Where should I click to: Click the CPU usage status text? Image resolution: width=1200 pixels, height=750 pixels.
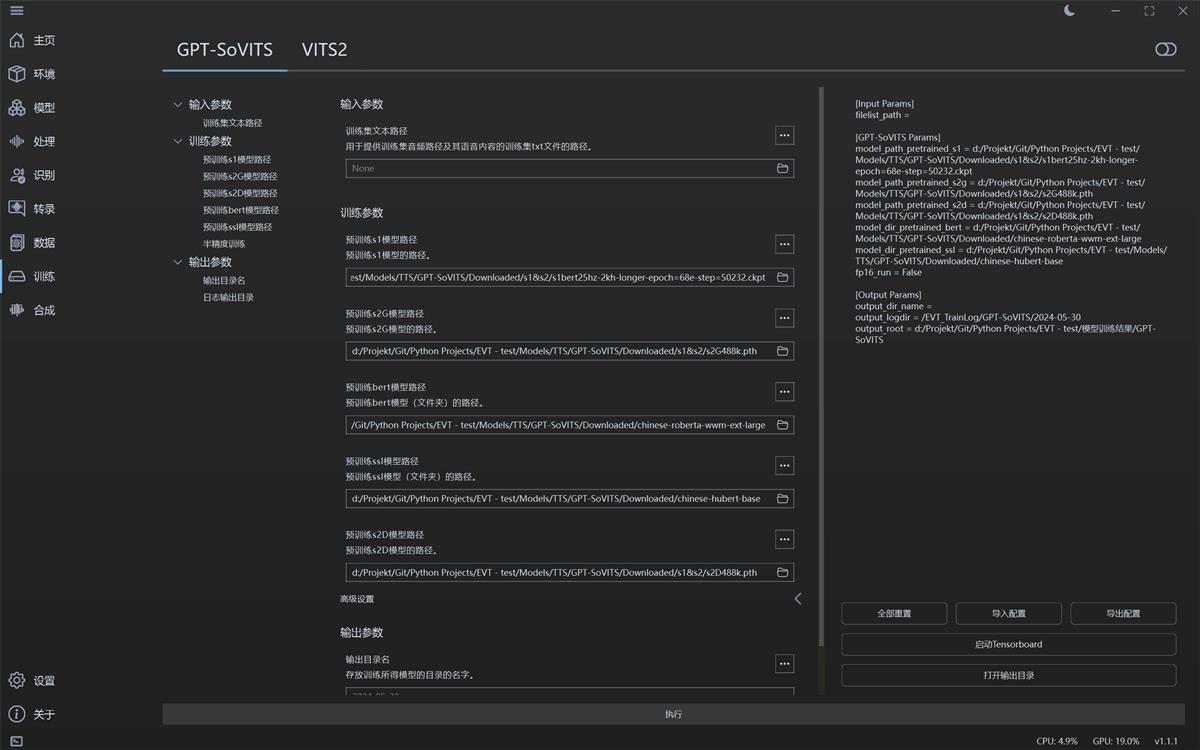coord(1057,741)
